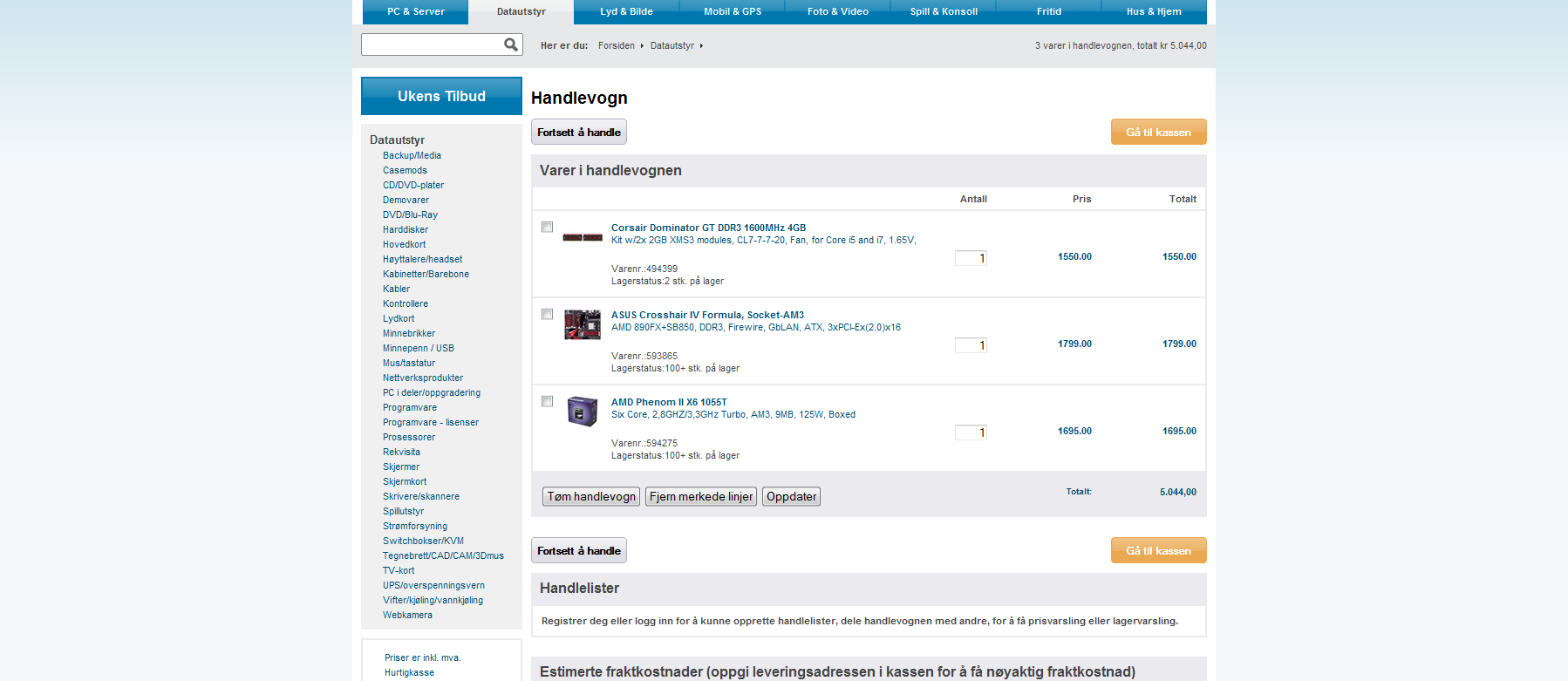Open Corsair Dominator memory product thumbnail
1568x681 pixels.
(x=583, y=237)
